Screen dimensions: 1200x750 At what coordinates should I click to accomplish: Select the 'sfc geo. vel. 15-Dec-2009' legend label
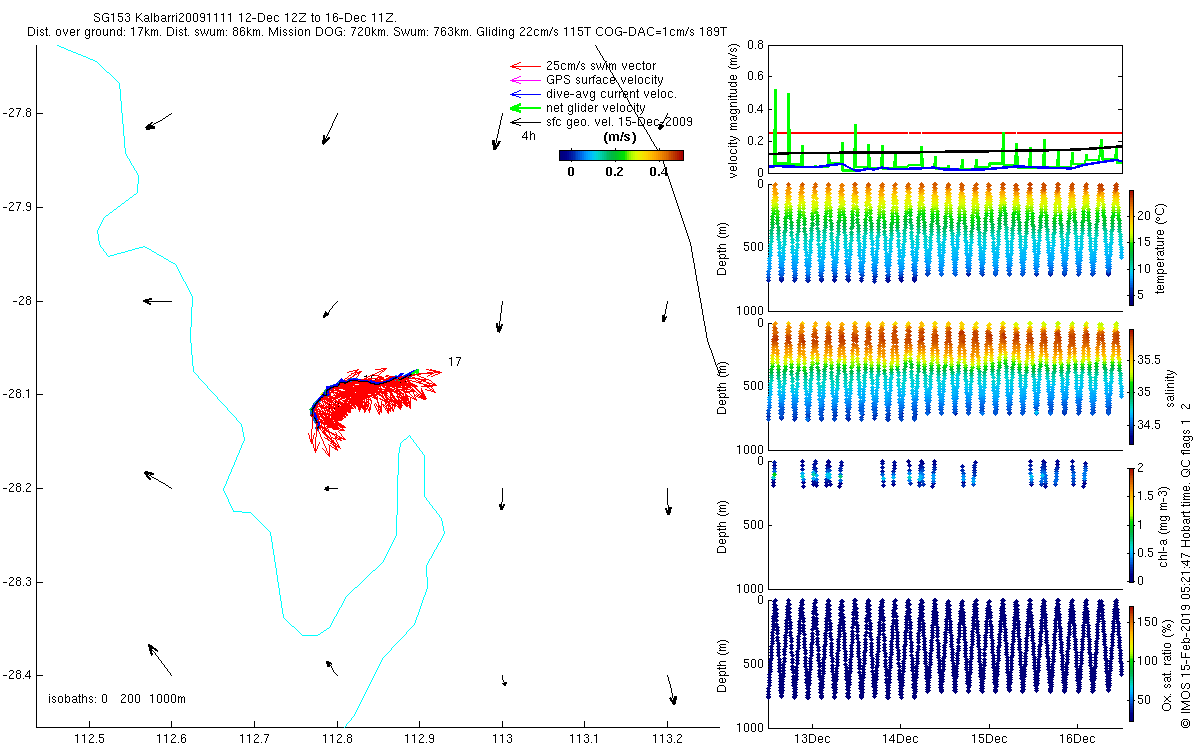pos(619,122)
